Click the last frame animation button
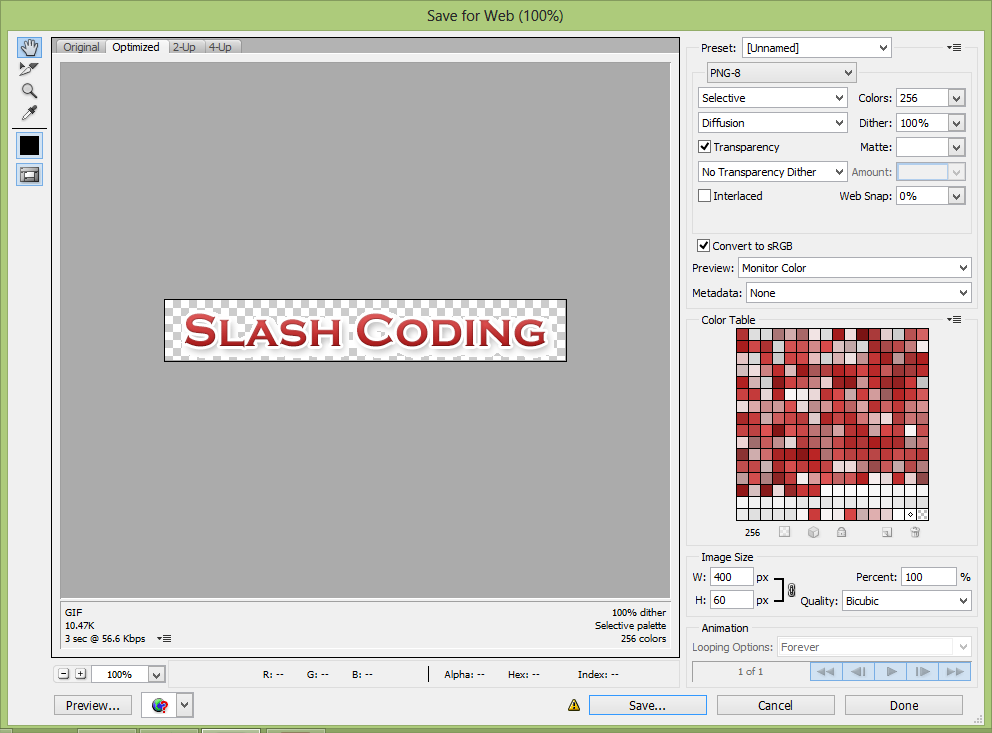 click(955, 671)
